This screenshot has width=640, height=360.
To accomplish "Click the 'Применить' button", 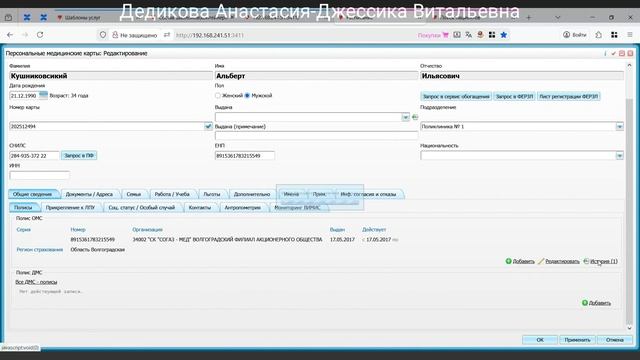I will [x=577, y=340].
